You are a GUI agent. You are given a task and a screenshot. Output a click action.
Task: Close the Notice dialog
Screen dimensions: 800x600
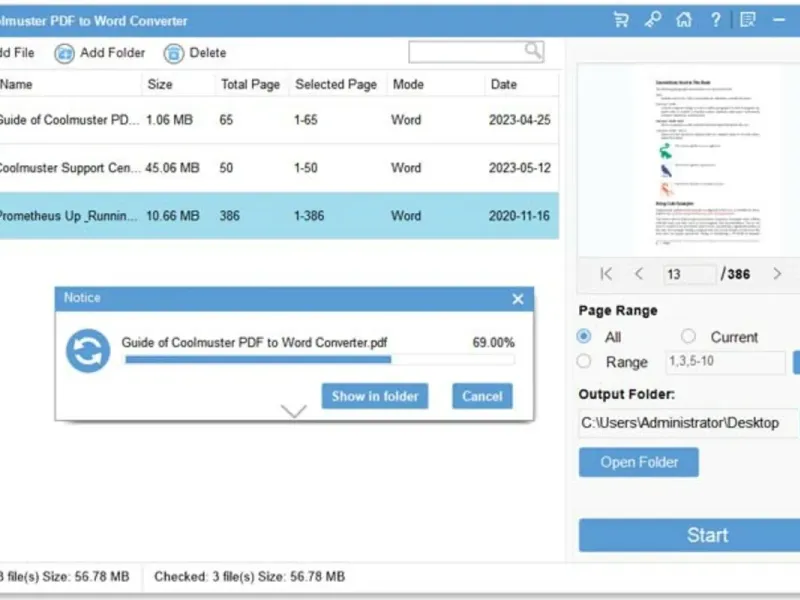518,299
